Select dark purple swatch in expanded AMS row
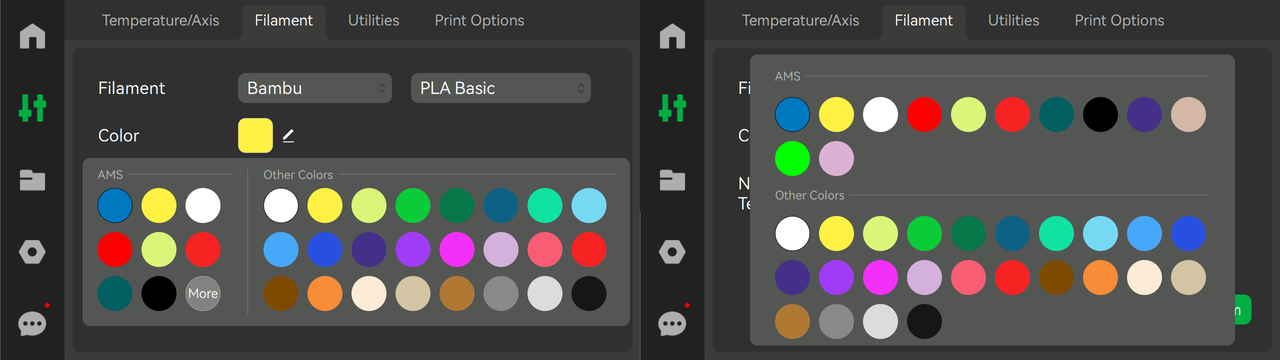 tap(1145, 115)
